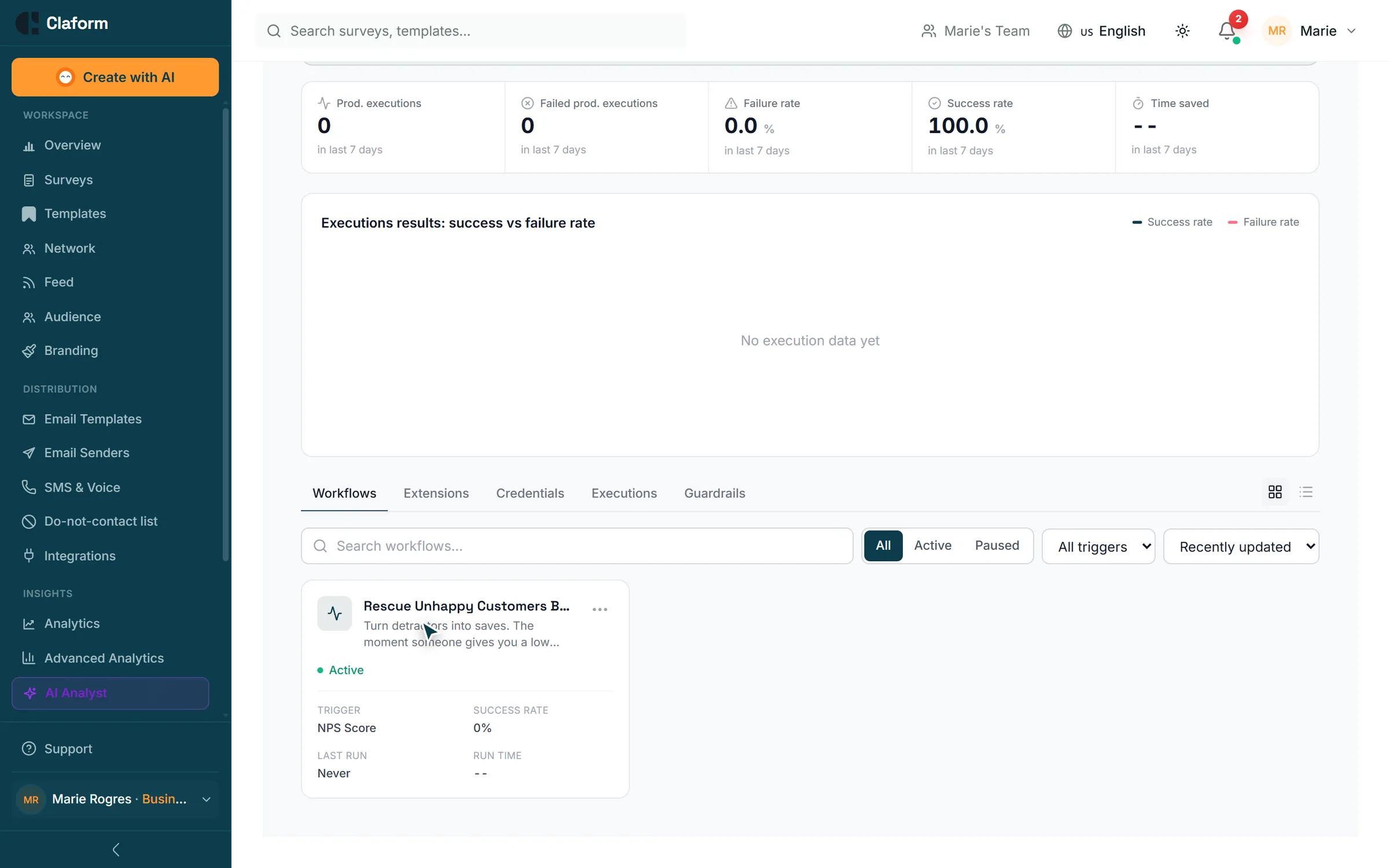Image resolution: width=1389 pixels, height=868 pixels.
Task: Switch to the Executions tab
Action: (624, 493)
